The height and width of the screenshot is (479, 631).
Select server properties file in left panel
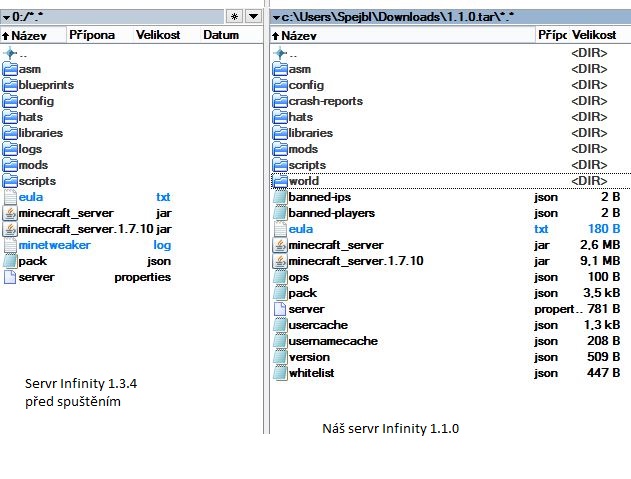36,277
